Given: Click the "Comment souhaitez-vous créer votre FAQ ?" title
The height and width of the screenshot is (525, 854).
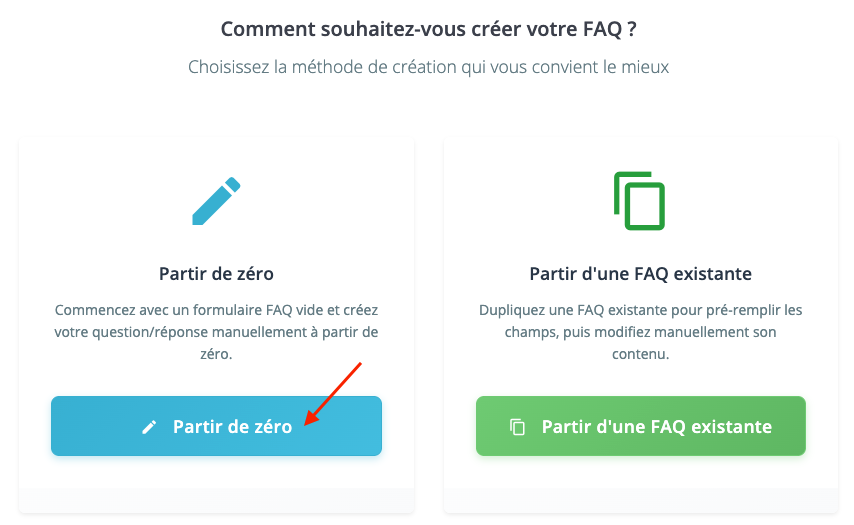Looking at the screenshot, I should 428,28.
